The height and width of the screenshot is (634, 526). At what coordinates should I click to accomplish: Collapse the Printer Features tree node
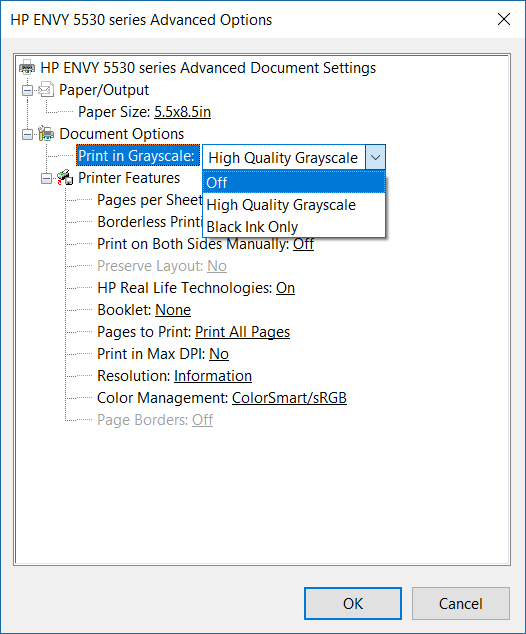click(46, 178)
